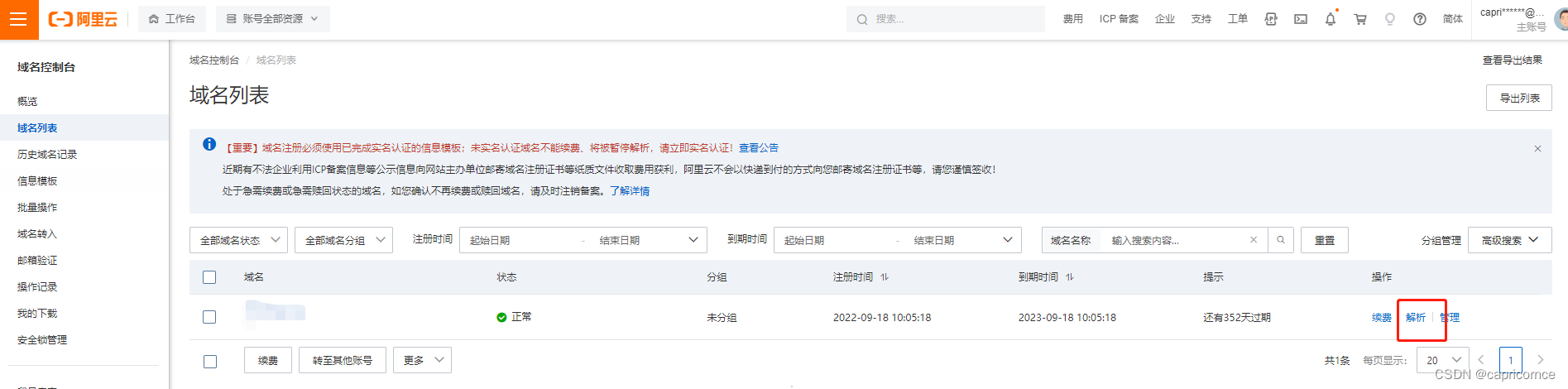Viewport: 1568px width, 389px height.
Task: Open the 支持 top menu
Action: (1201, 19)
